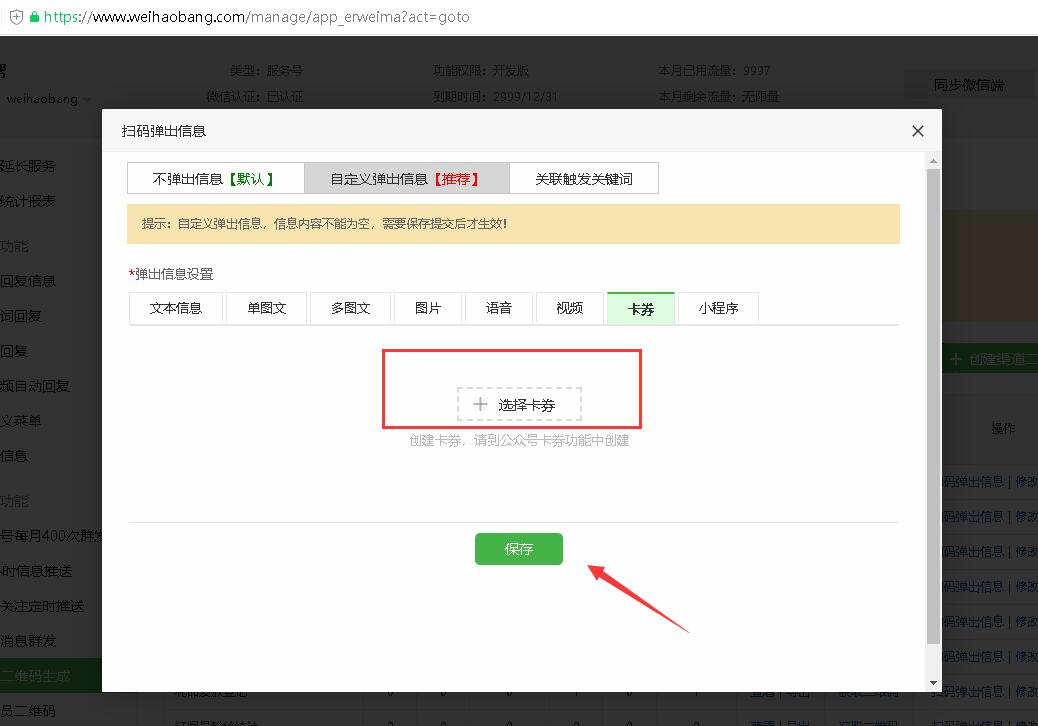
Task: Close the 扫码弹出信息 dialog
Action: pos(918,131)
